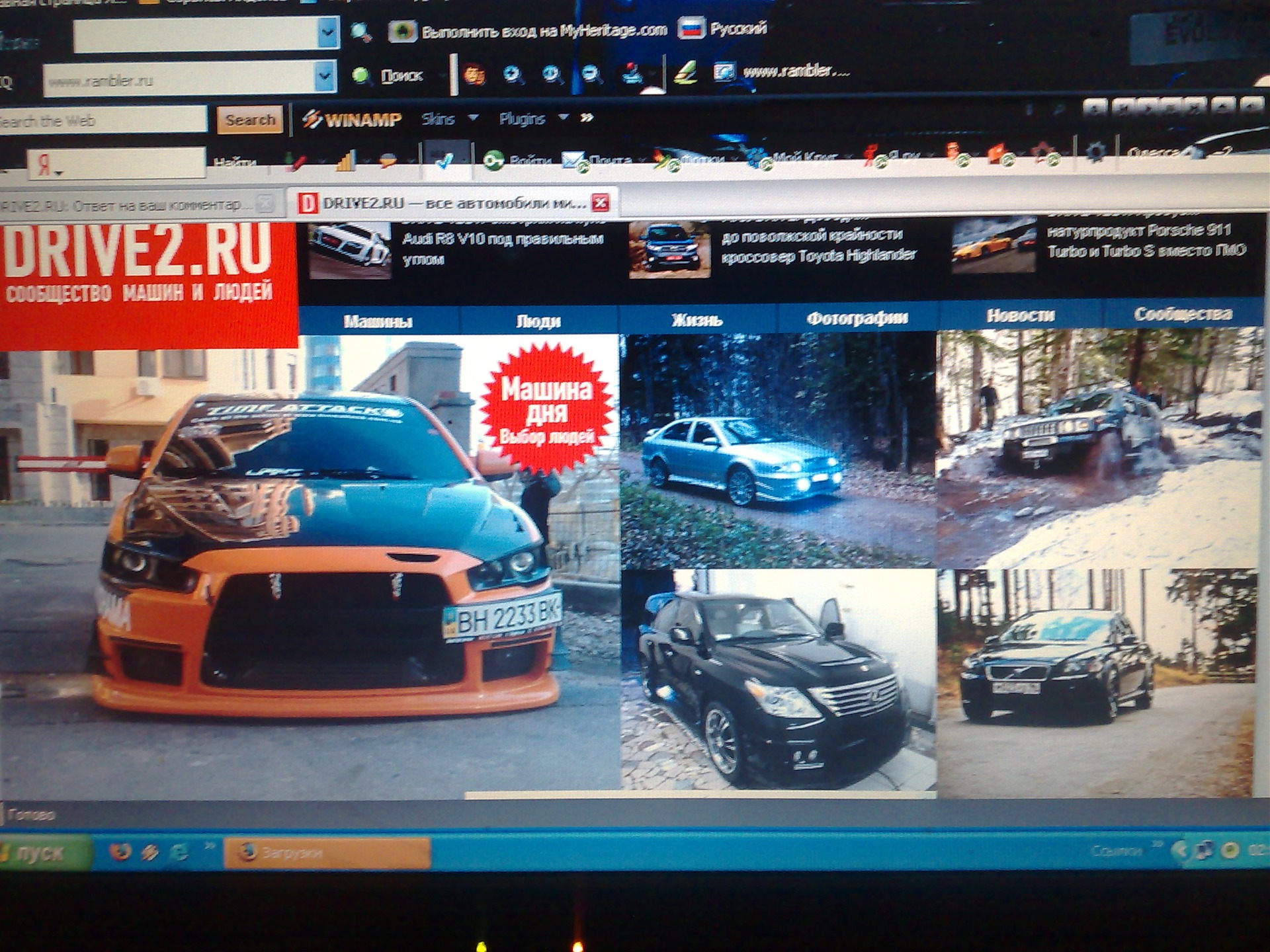Click the green key Войти icon
1270x952 pixels.
click(493, 160)
